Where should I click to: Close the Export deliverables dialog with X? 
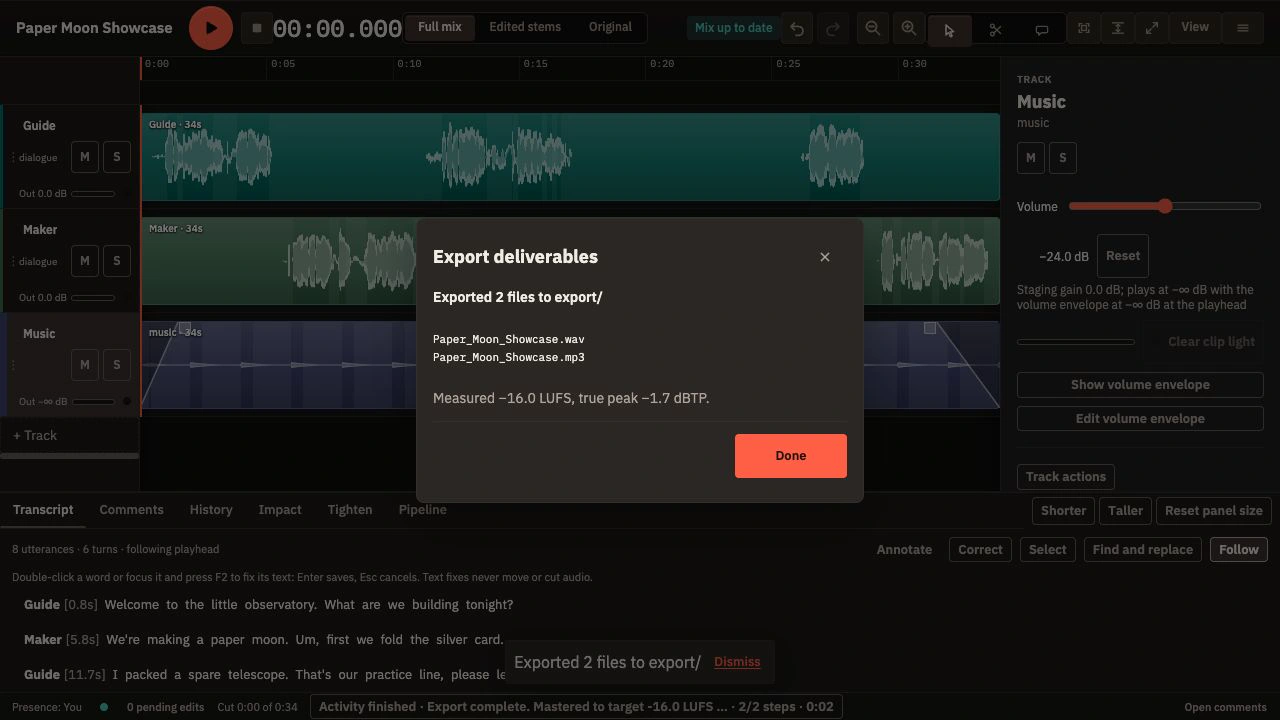pyautogui.click(x=825, y=257)
